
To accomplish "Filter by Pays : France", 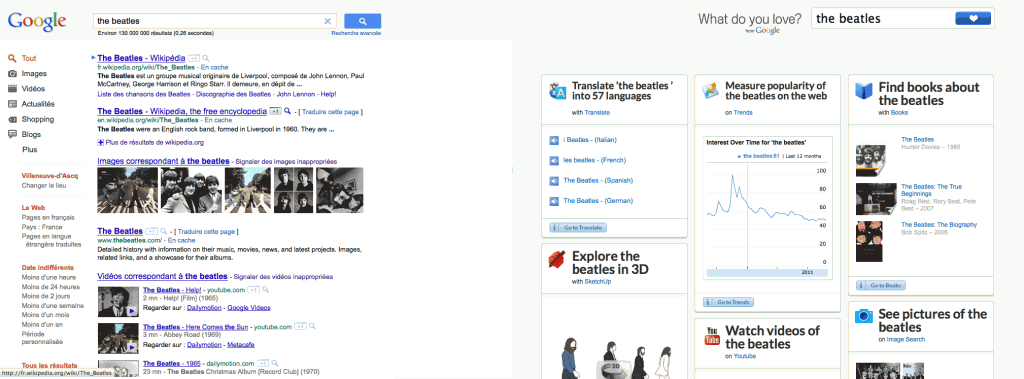I will point(42,227).
